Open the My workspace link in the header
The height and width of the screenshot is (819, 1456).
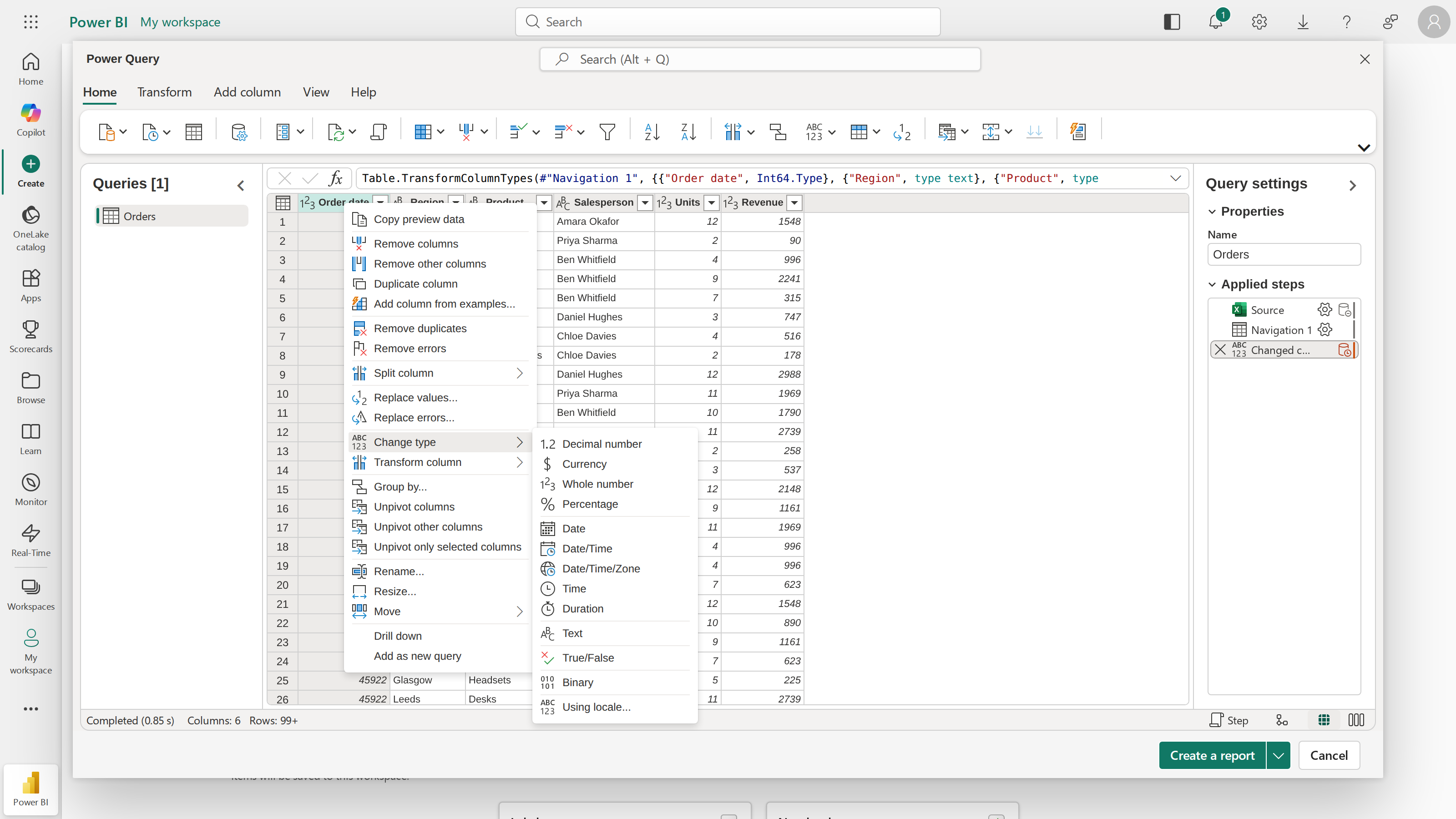click(x=180, y=22)
